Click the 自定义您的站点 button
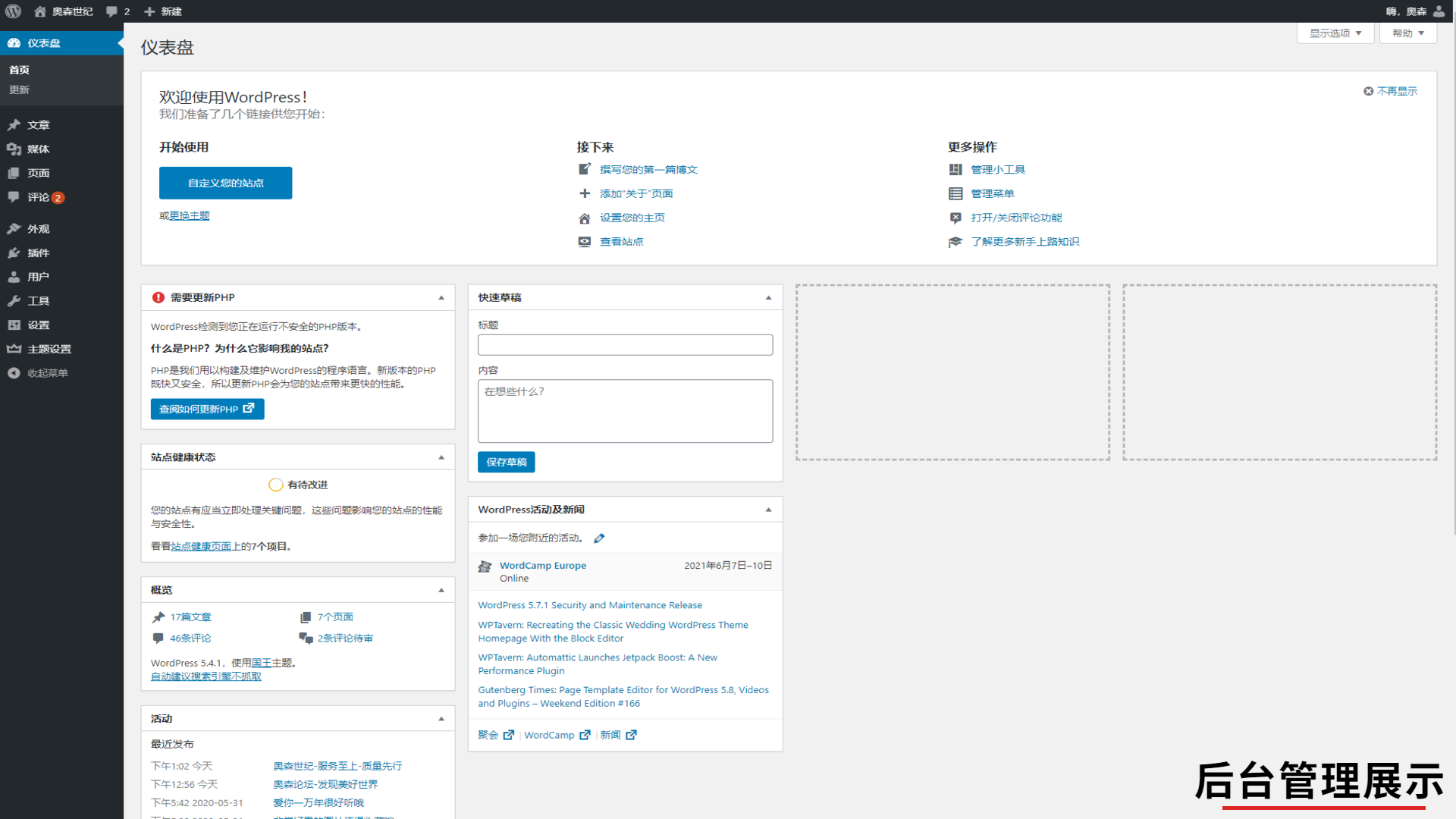1456x819 pixels. 225,184
